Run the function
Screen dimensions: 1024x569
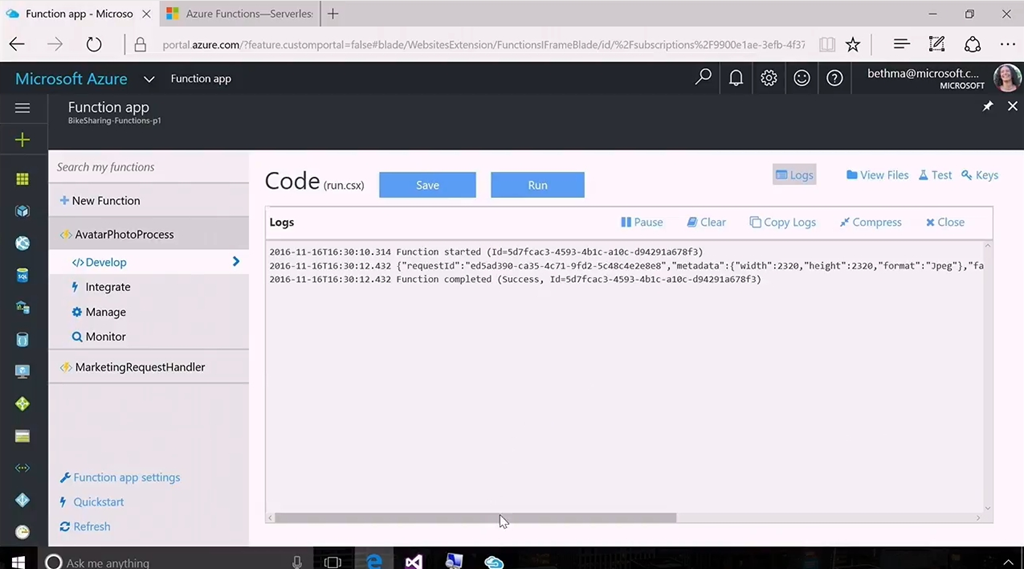pyautogui.click(x=537, y=185)
